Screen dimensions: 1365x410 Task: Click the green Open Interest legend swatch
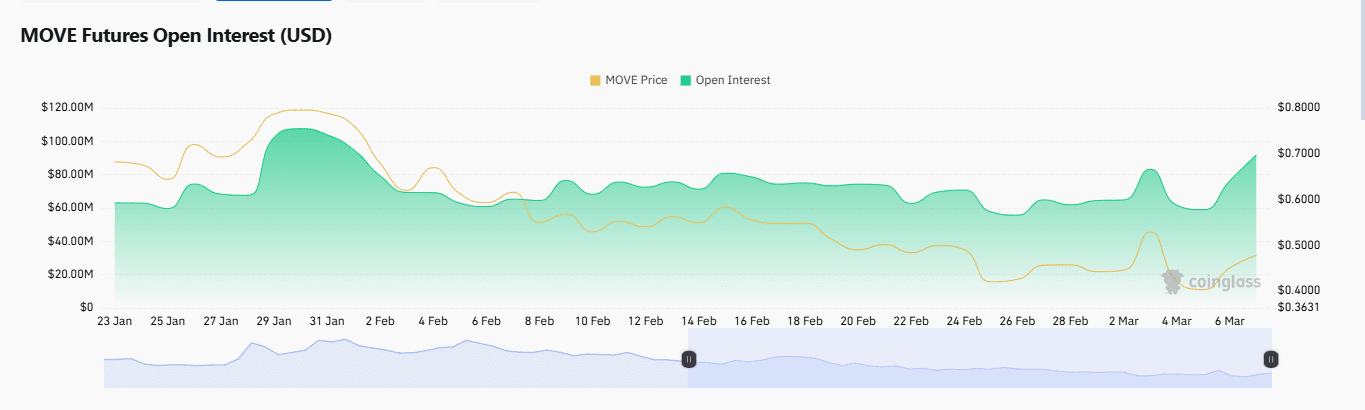[686, 80]
